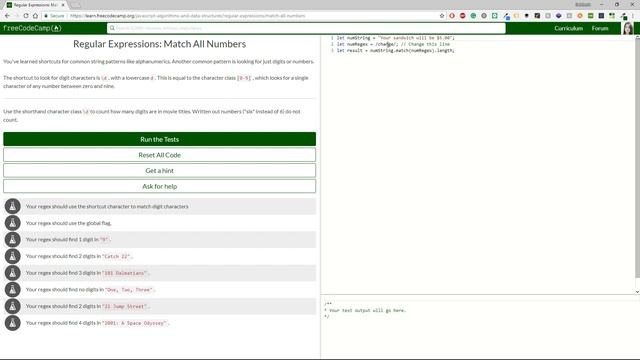640x360 pixels.
Task: Place the cursor on the numRegex line in the editor
Action: pyautogui.click(x=393, y=44)
